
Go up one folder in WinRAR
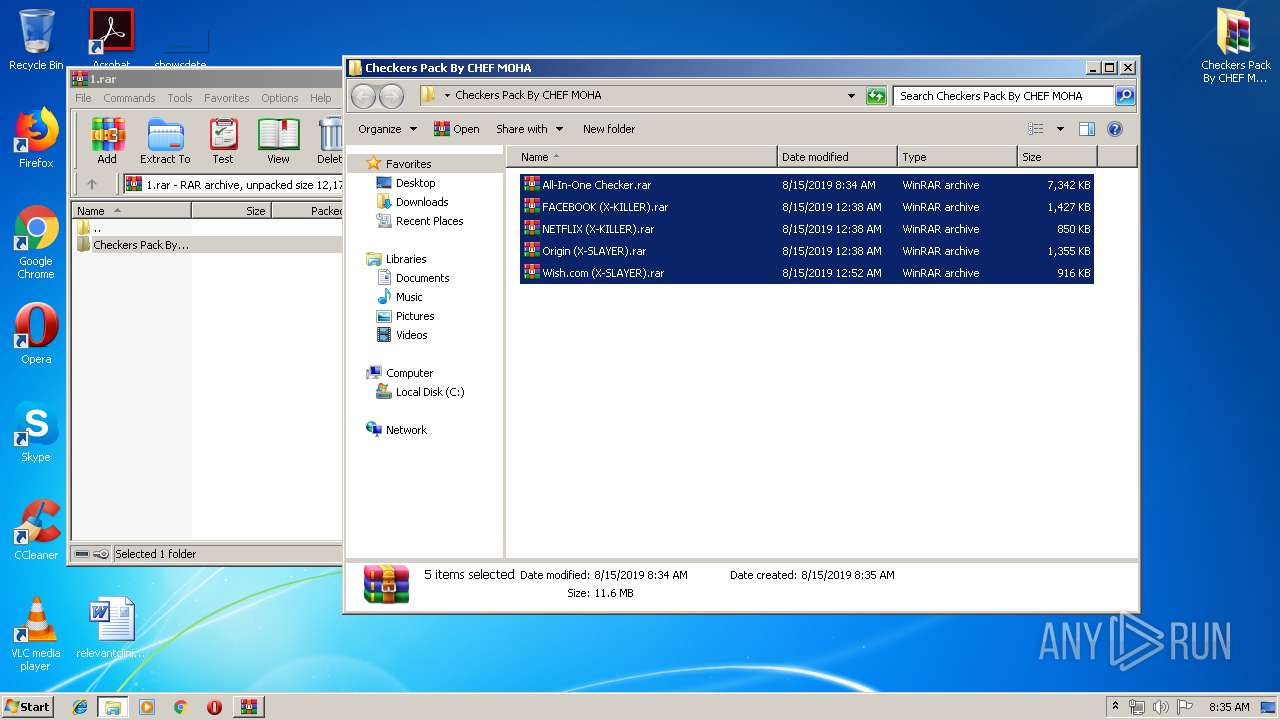pos(92,184)
